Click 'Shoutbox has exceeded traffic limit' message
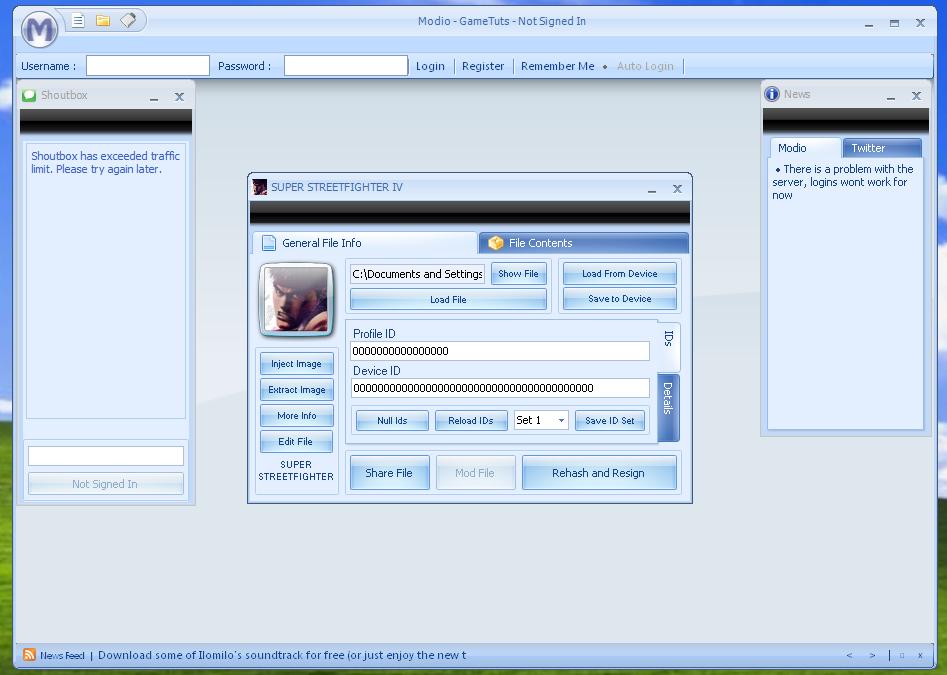This screenshot has height=675, width=947. (x=105, y=162)
